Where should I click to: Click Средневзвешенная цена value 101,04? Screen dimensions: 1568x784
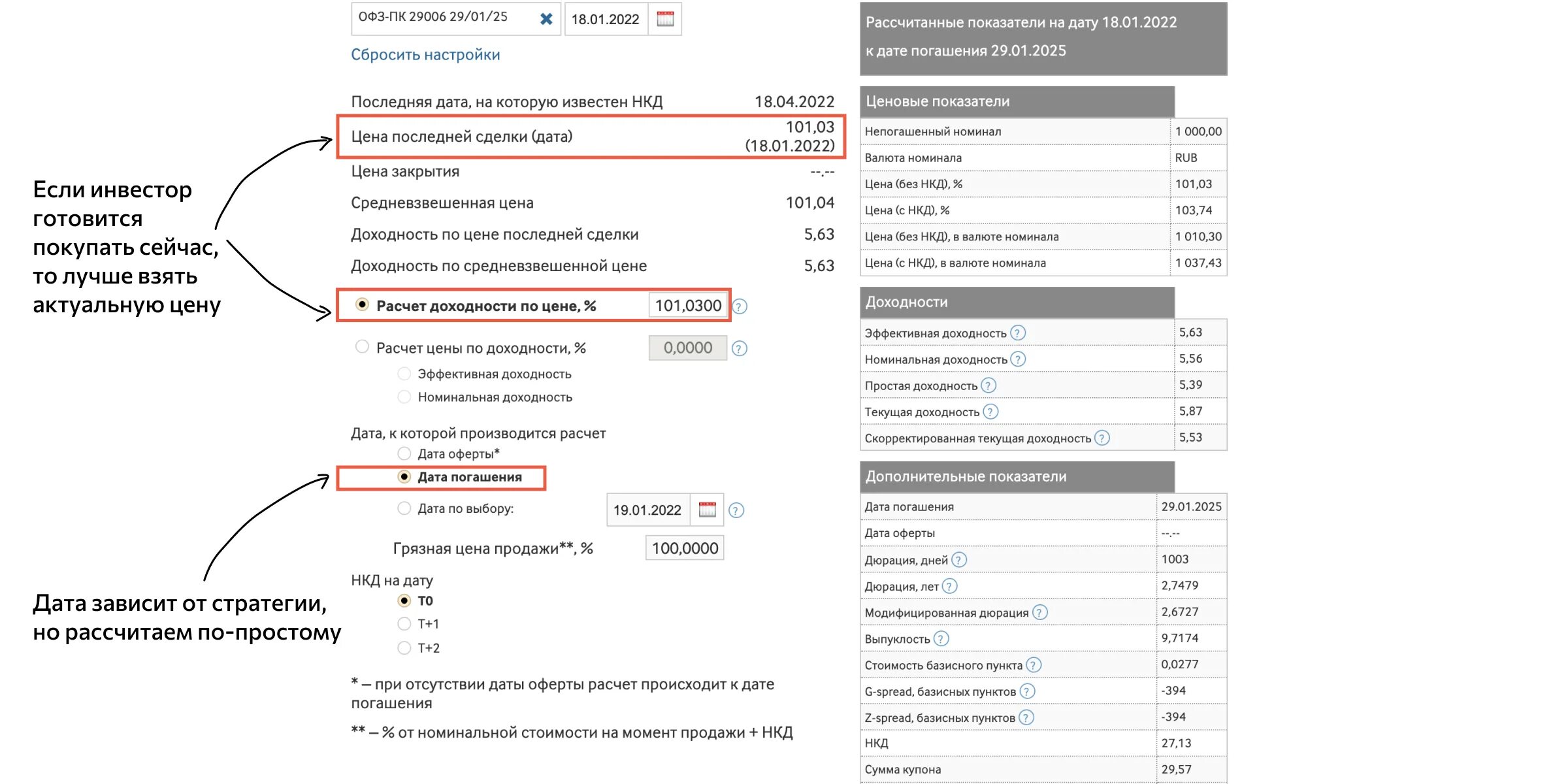click(x=810, y=203)
